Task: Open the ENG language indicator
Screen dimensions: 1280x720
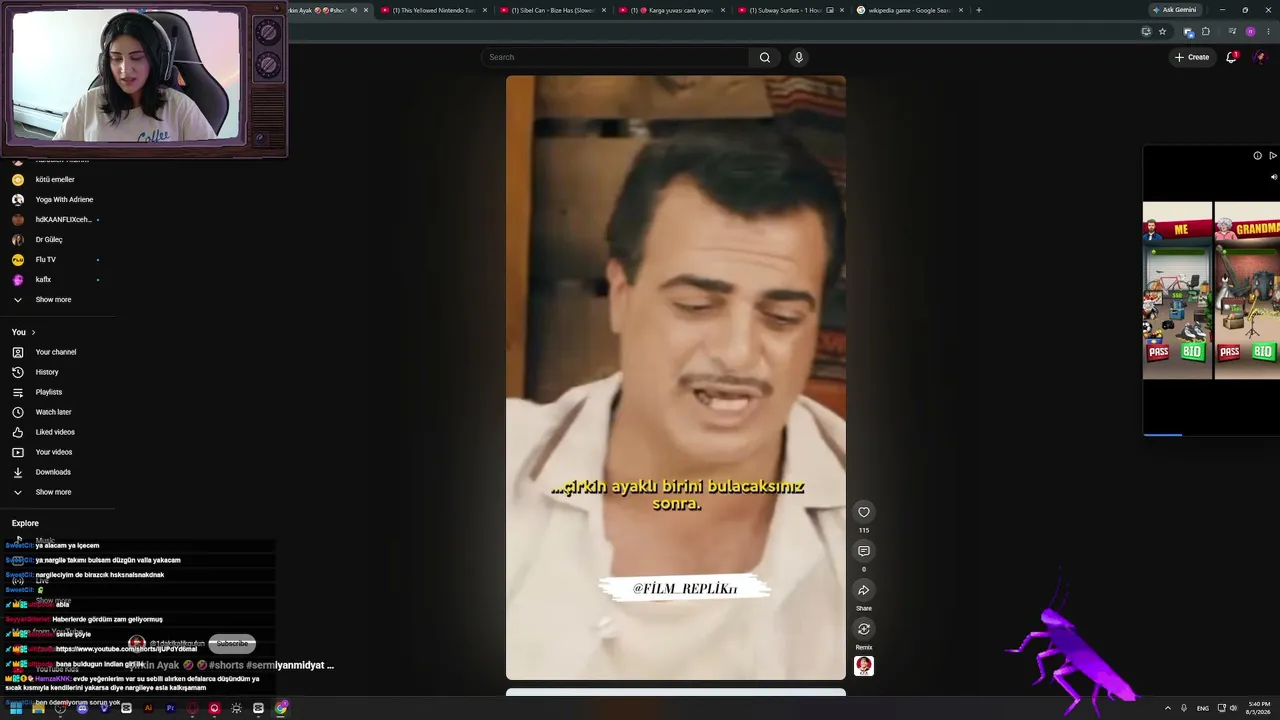Action: tap(1202, 708)
